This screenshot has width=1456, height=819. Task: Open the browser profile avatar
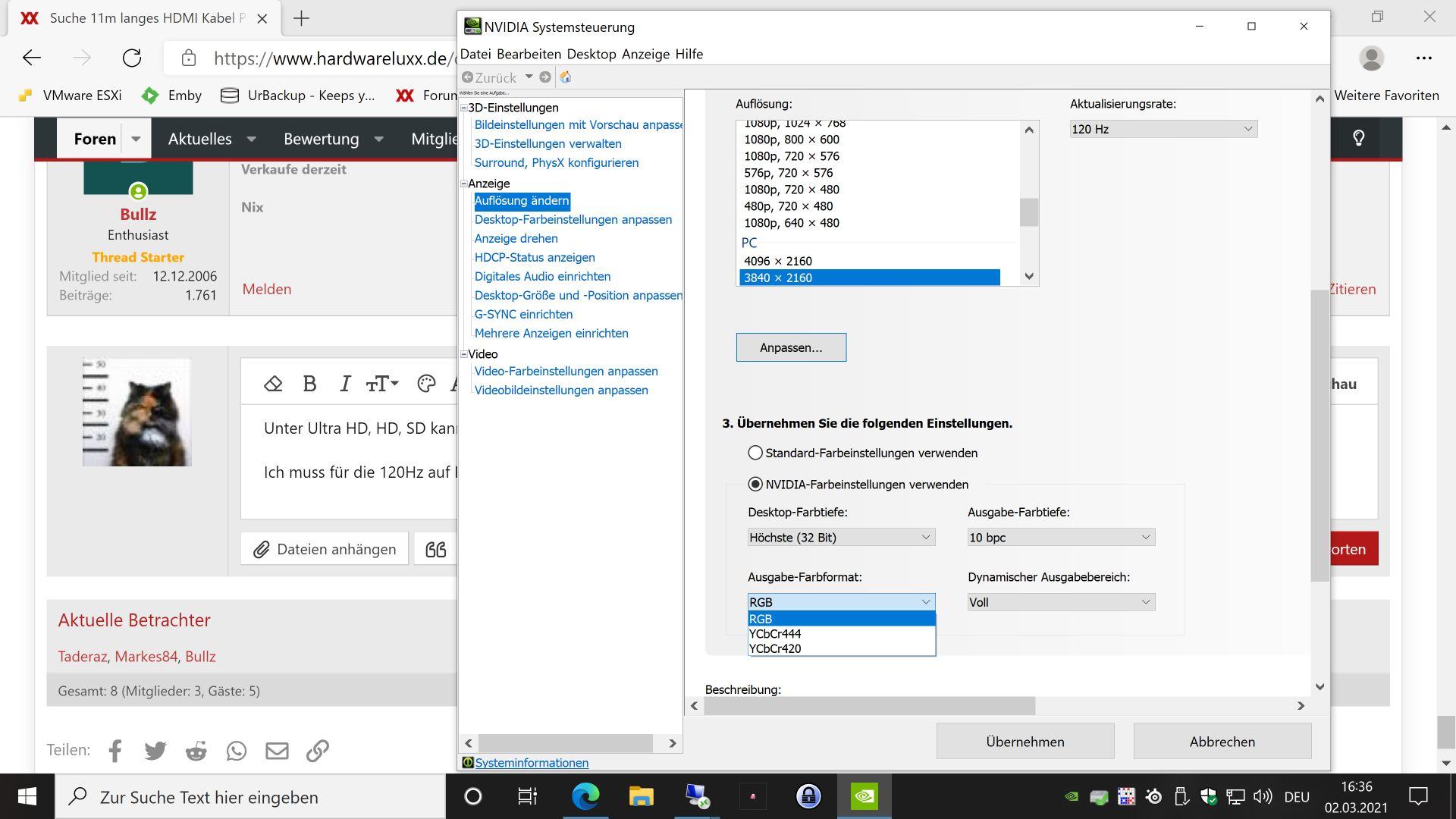point(1371,58)
